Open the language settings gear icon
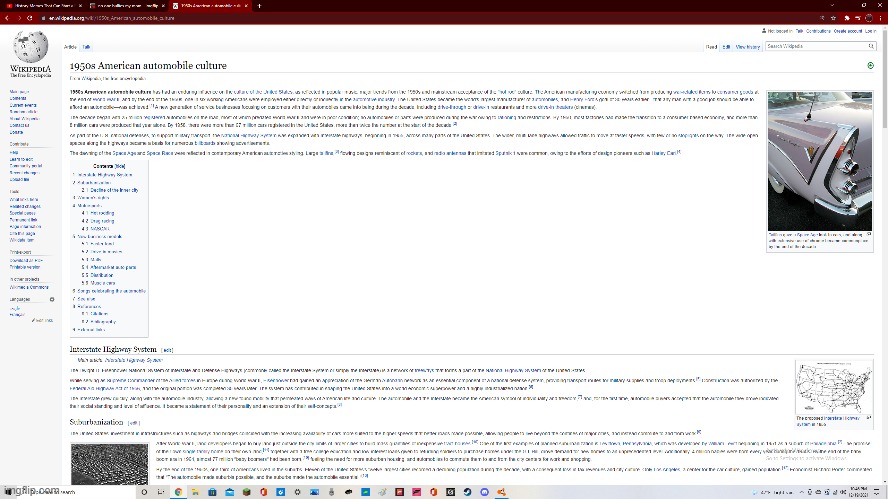Image resolution: width=888 pixels, height=499 pixels. (51, 299)
